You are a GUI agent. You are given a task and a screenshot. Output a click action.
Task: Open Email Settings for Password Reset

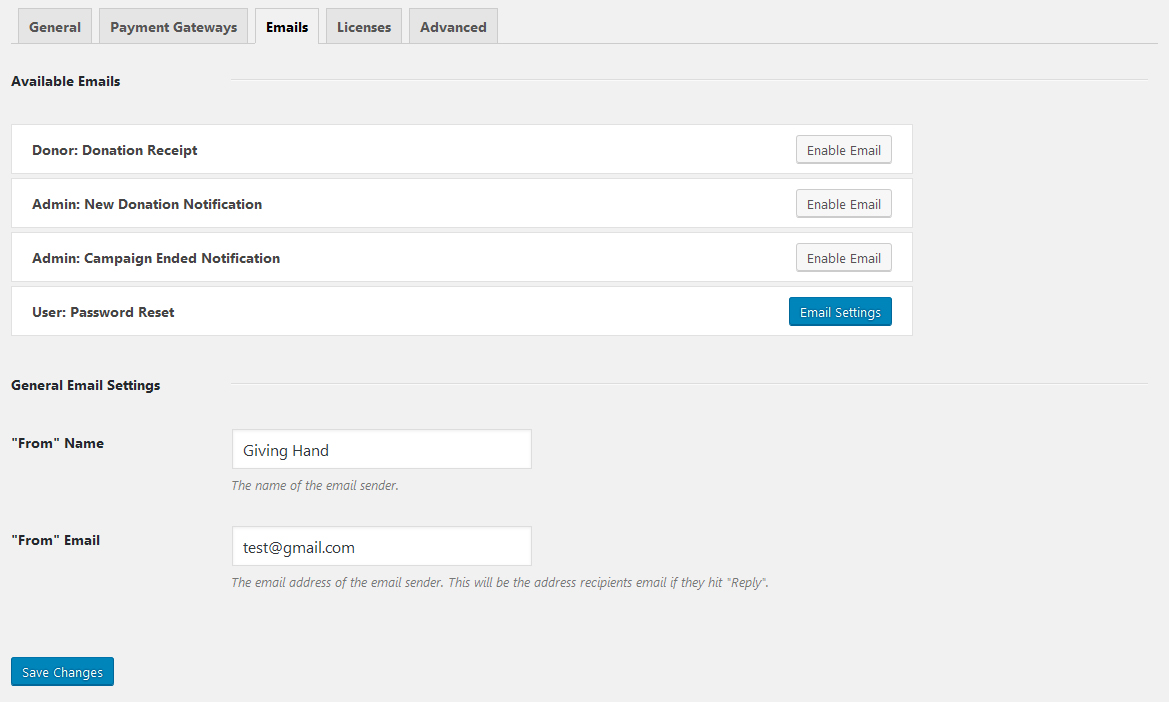(840, 312)
